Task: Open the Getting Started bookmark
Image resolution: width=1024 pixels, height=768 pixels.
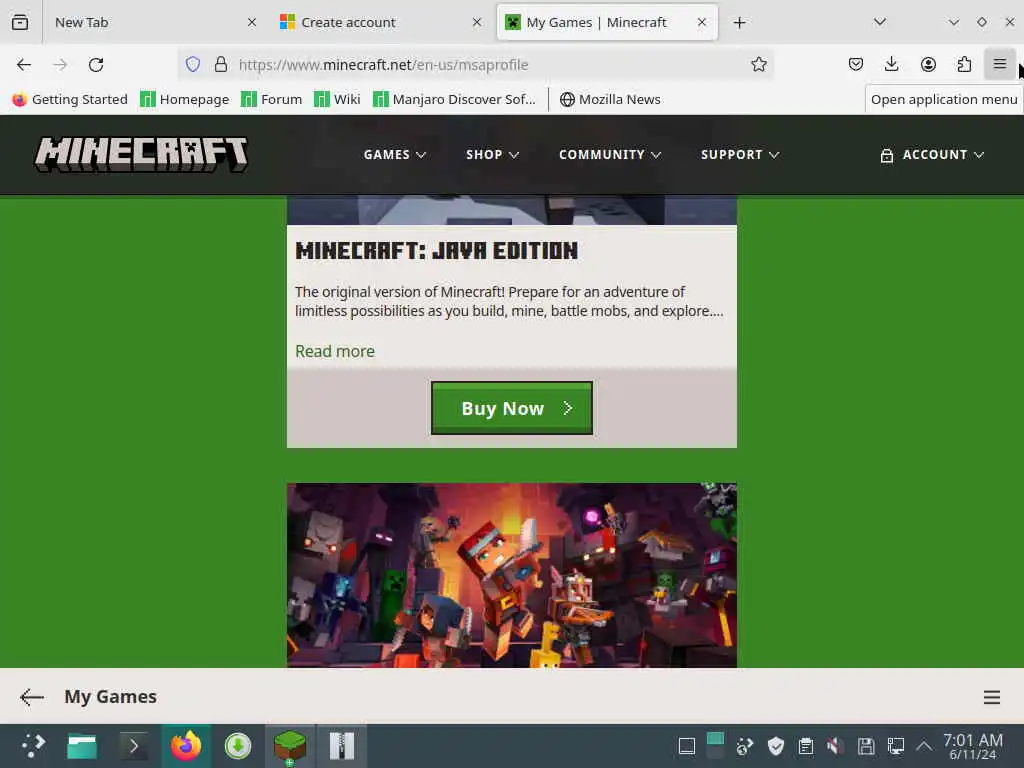Action: click(69, 99)
